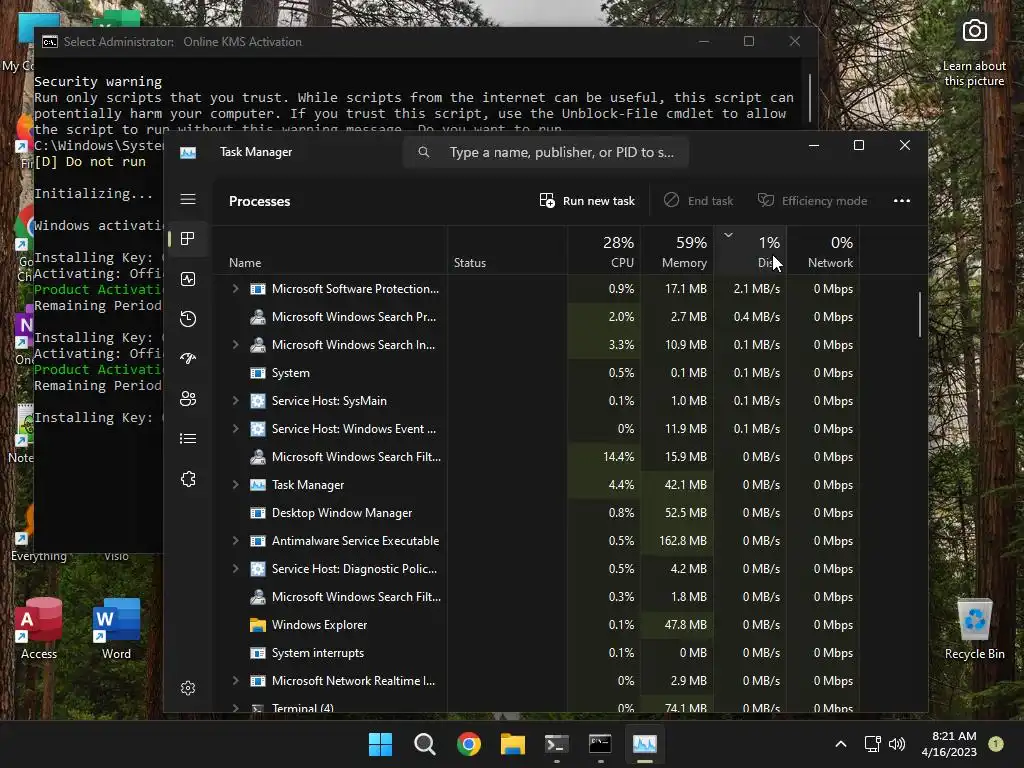Open the Startup apps icon in sidebar
1024x768 pixels.
(x=188, y=359)
